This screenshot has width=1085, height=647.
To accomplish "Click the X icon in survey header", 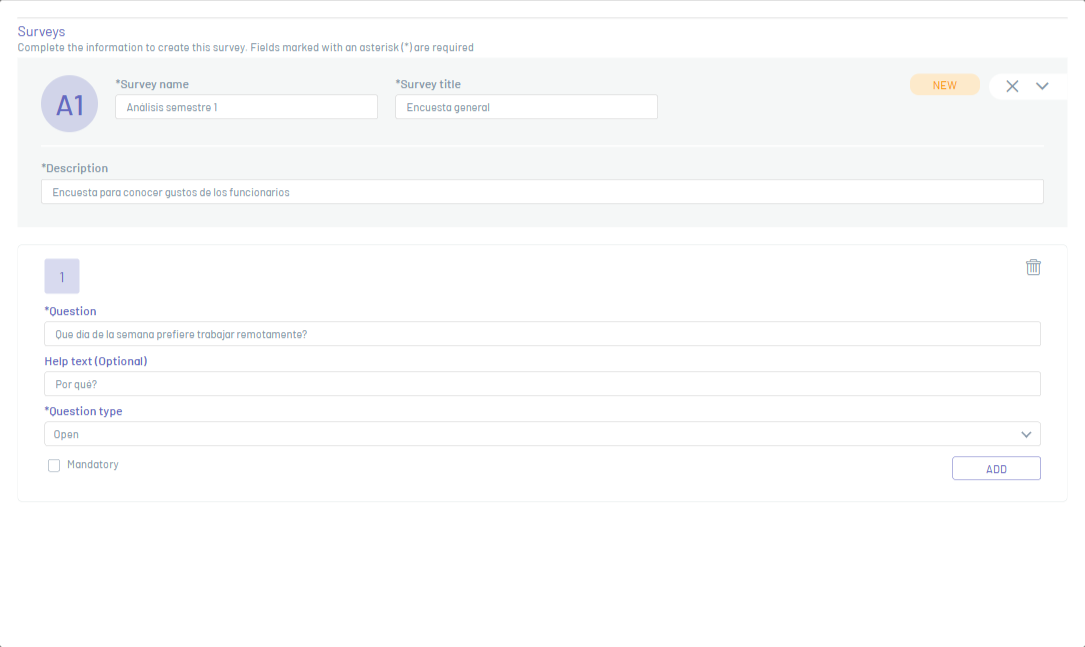I will (1012, 86).
